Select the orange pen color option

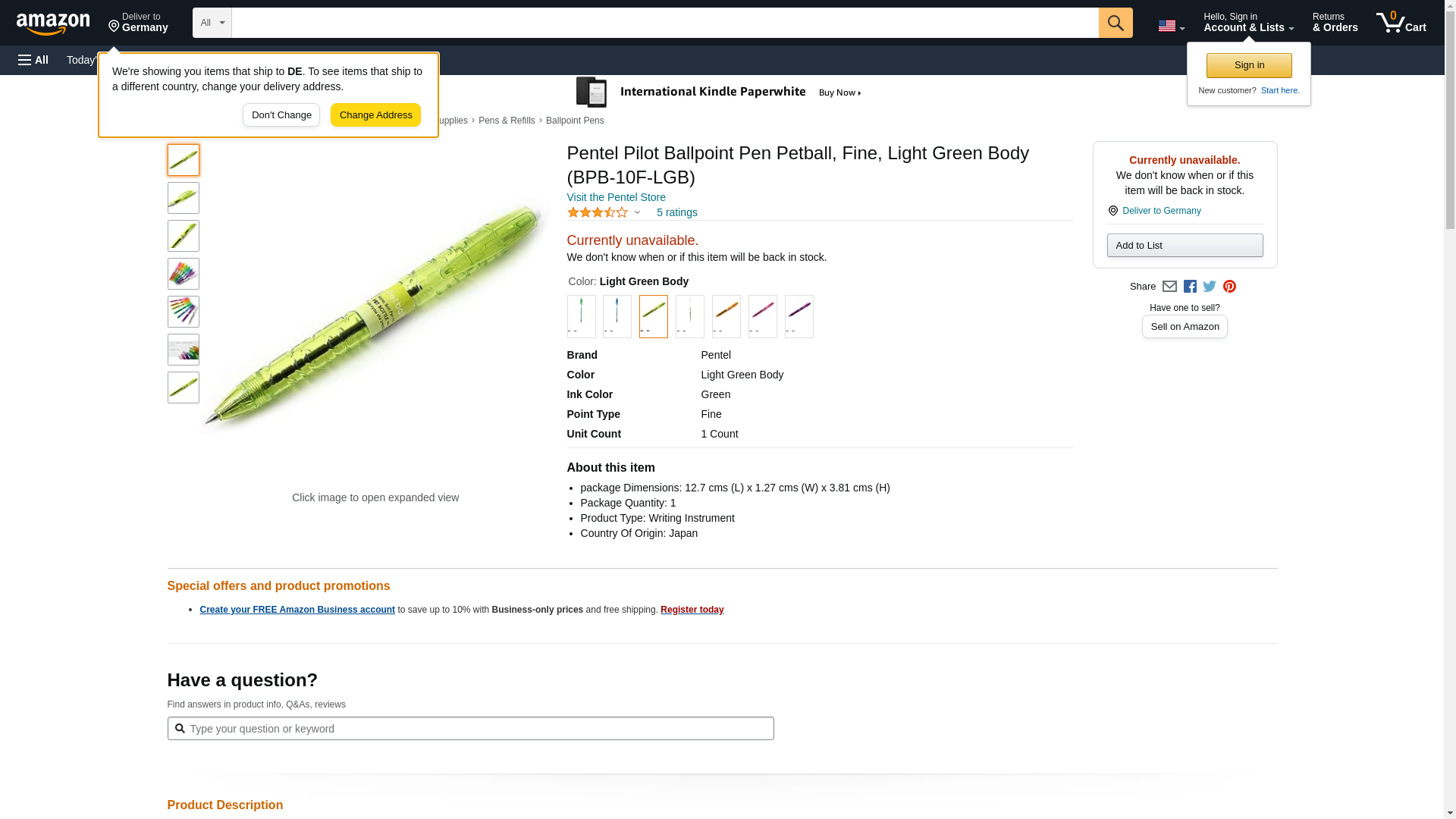pyautogui.click(x=726, y=315)
